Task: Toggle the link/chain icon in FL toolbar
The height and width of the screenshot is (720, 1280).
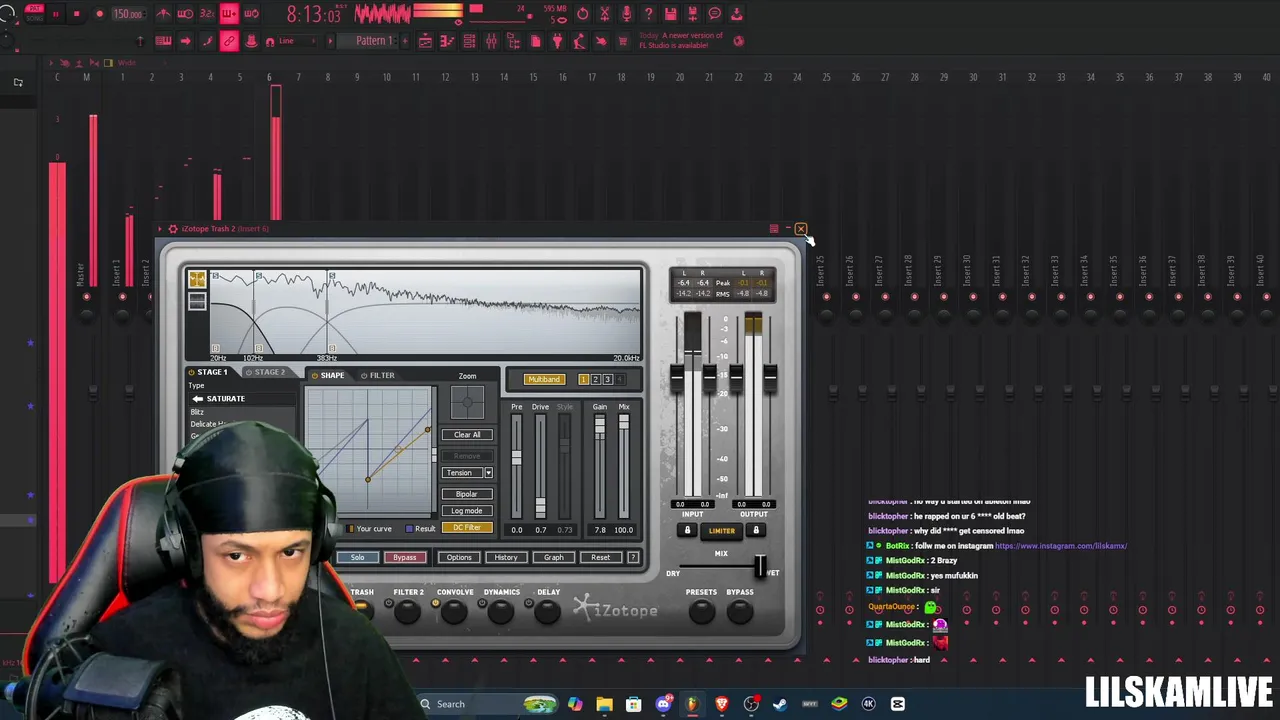Action: coord(229,41)
